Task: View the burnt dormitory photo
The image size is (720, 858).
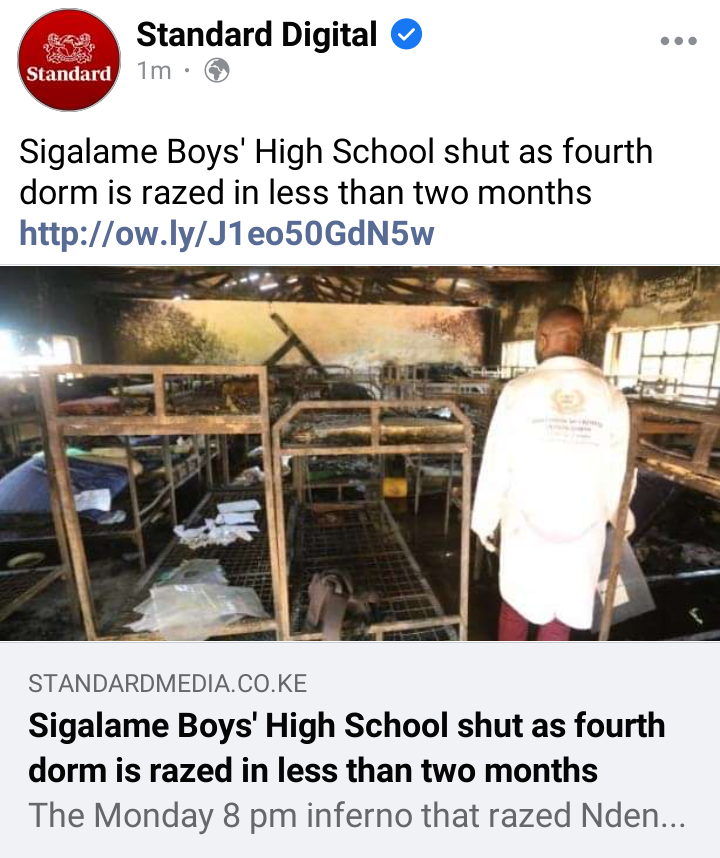Action: [360, 453]
